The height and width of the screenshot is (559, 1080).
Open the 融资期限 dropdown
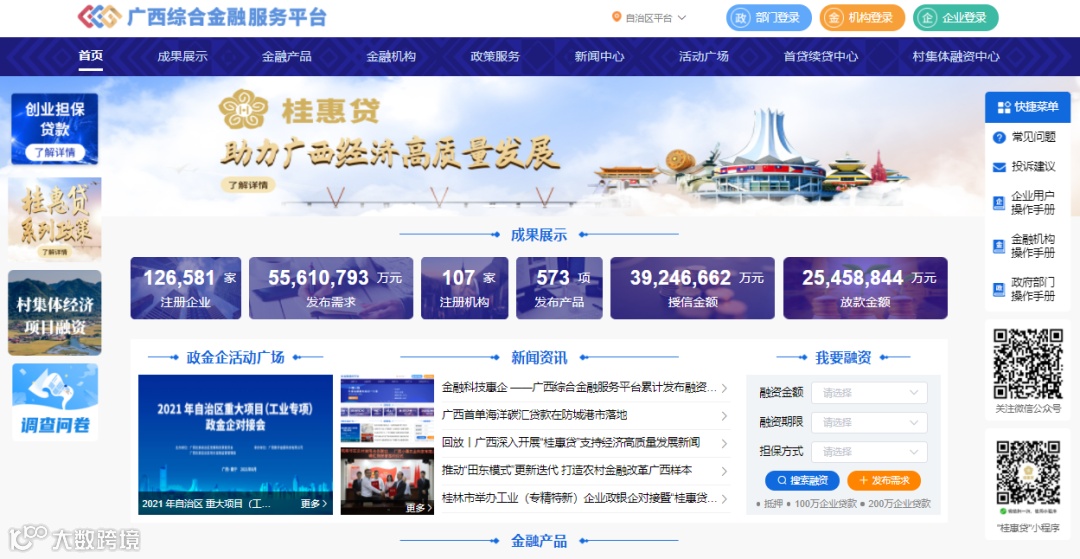[x=869, y=423]
